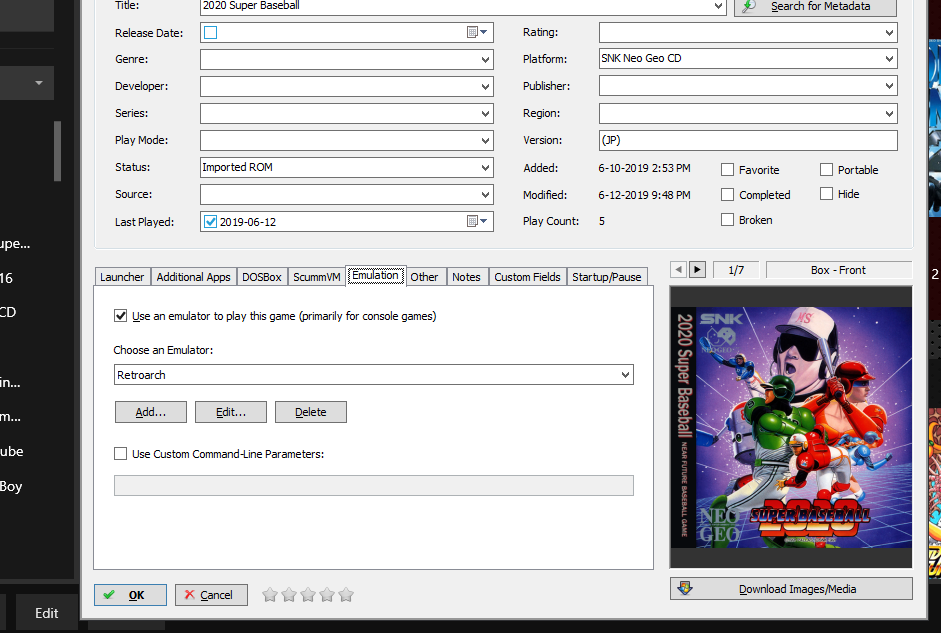The image size is (941, 633).
Task: Expand the Genre dropdown
Action: coord(485,59)
